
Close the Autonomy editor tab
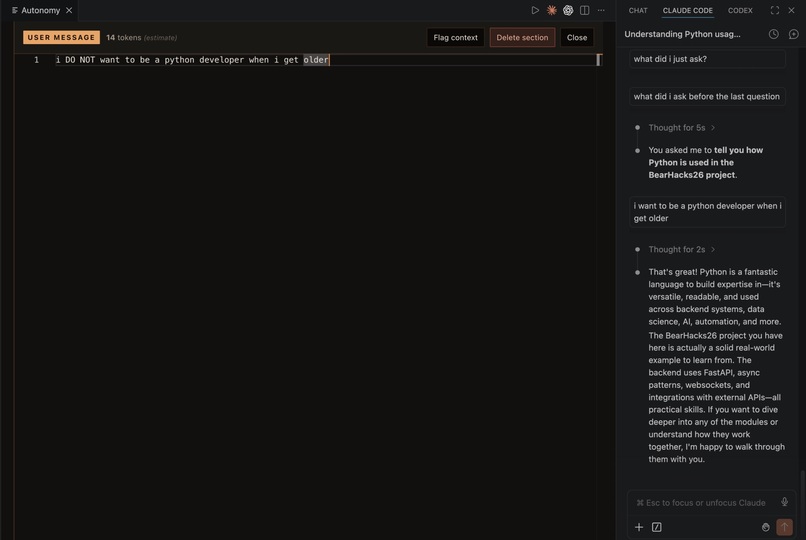(x=69, y=10)
